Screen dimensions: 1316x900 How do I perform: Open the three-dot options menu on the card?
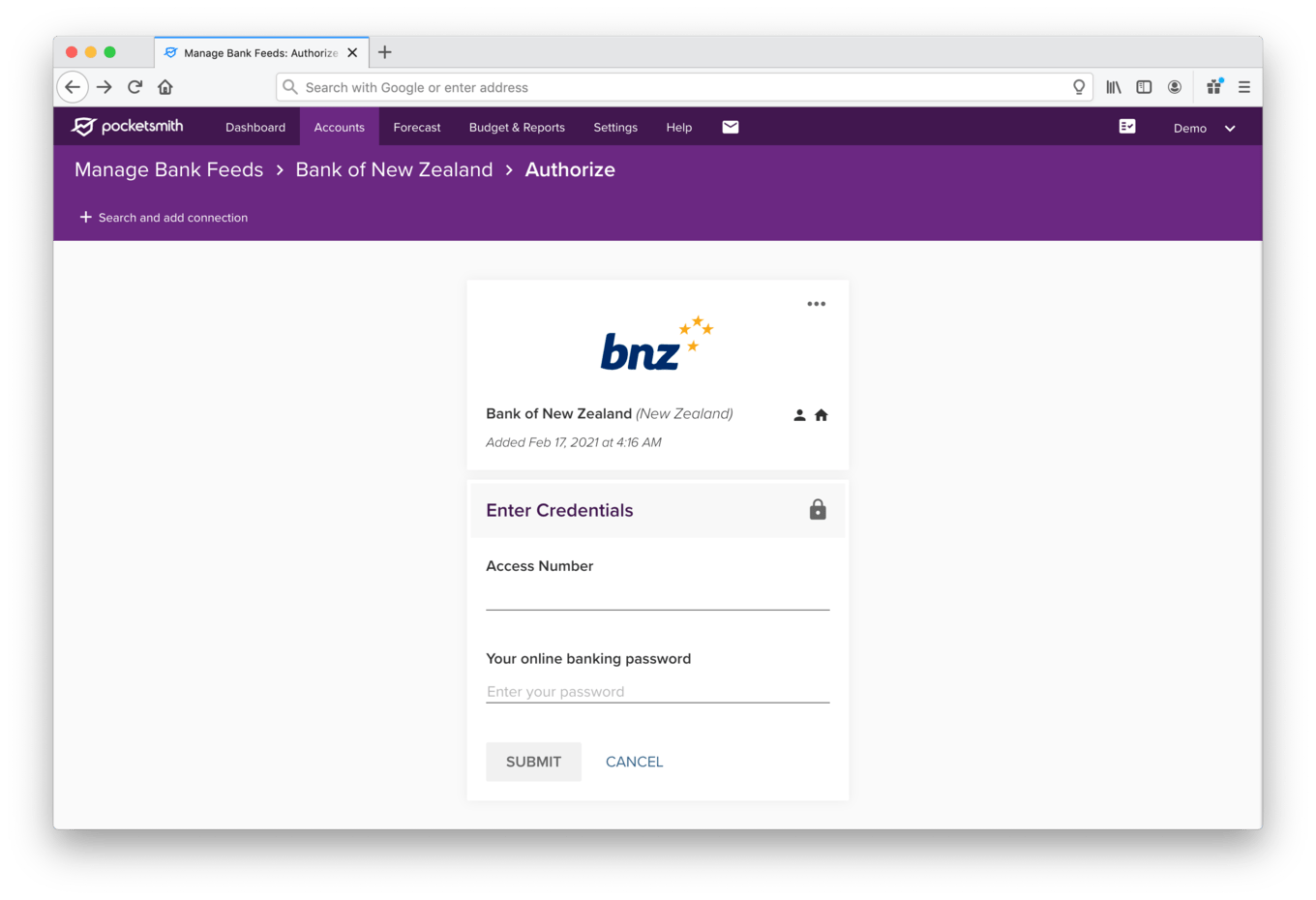pyautogui.click(x=816, y=303)
